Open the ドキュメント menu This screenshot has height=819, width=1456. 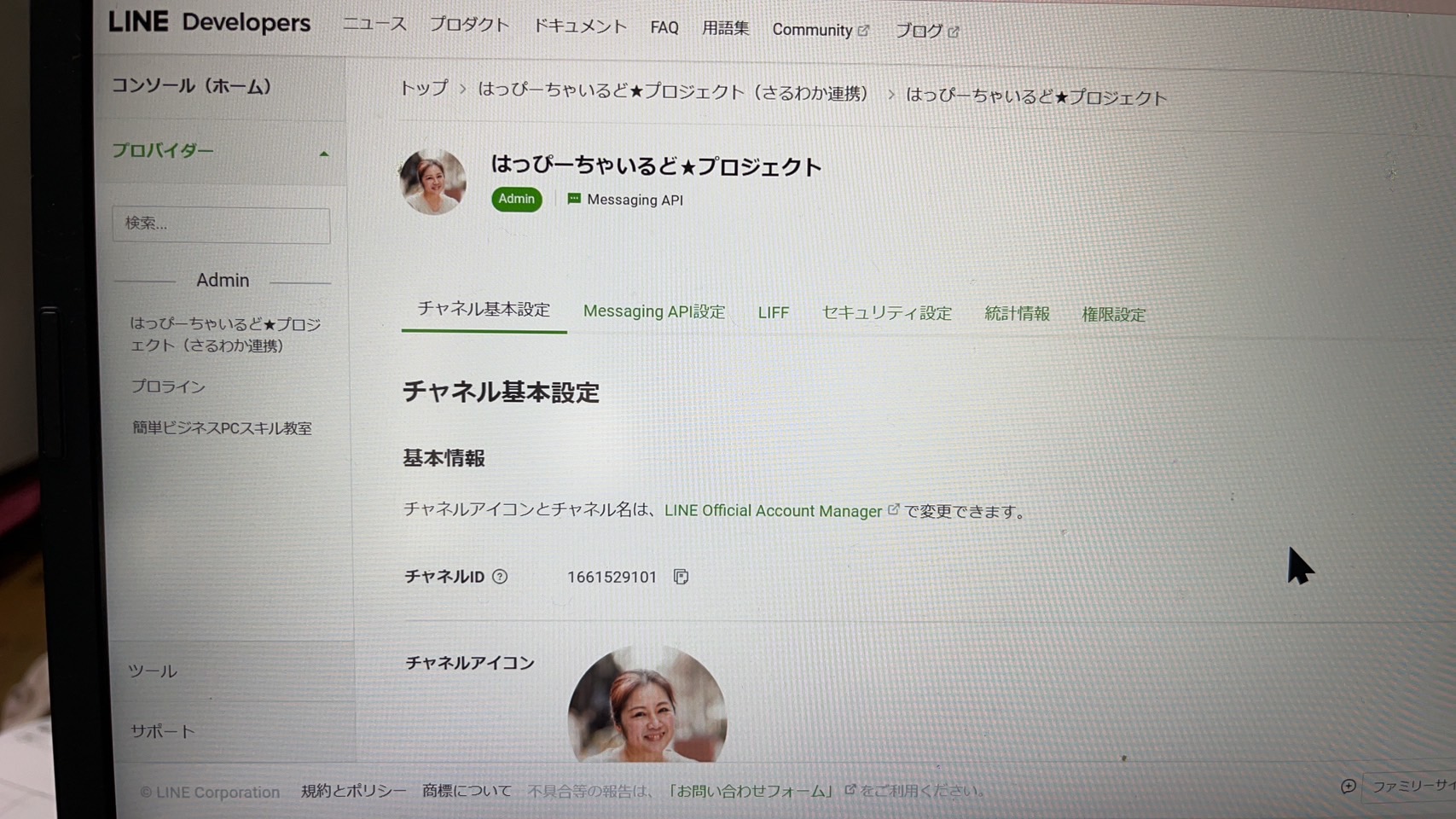pyautogui.click(x=580, y=26)
